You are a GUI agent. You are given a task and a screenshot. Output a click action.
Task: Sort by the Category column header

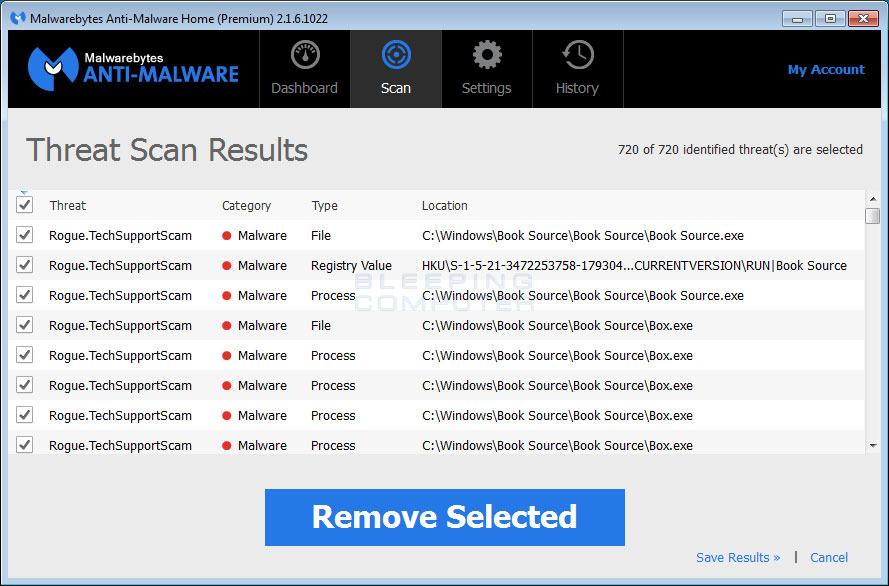point(246,205)
